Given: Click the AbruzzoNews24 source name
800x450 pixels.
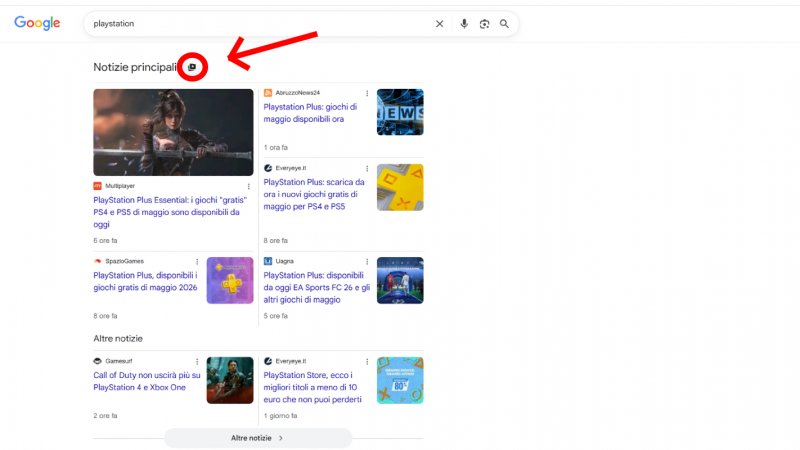Looking at the screenshot, I should click(297, 93).
